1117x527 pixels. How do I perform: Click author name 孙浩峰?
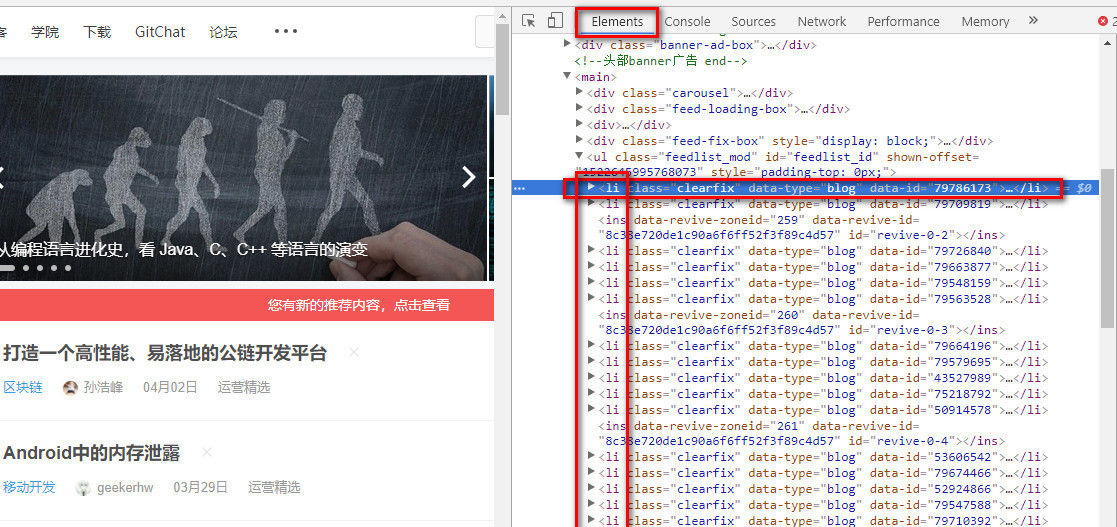(103, 387)
